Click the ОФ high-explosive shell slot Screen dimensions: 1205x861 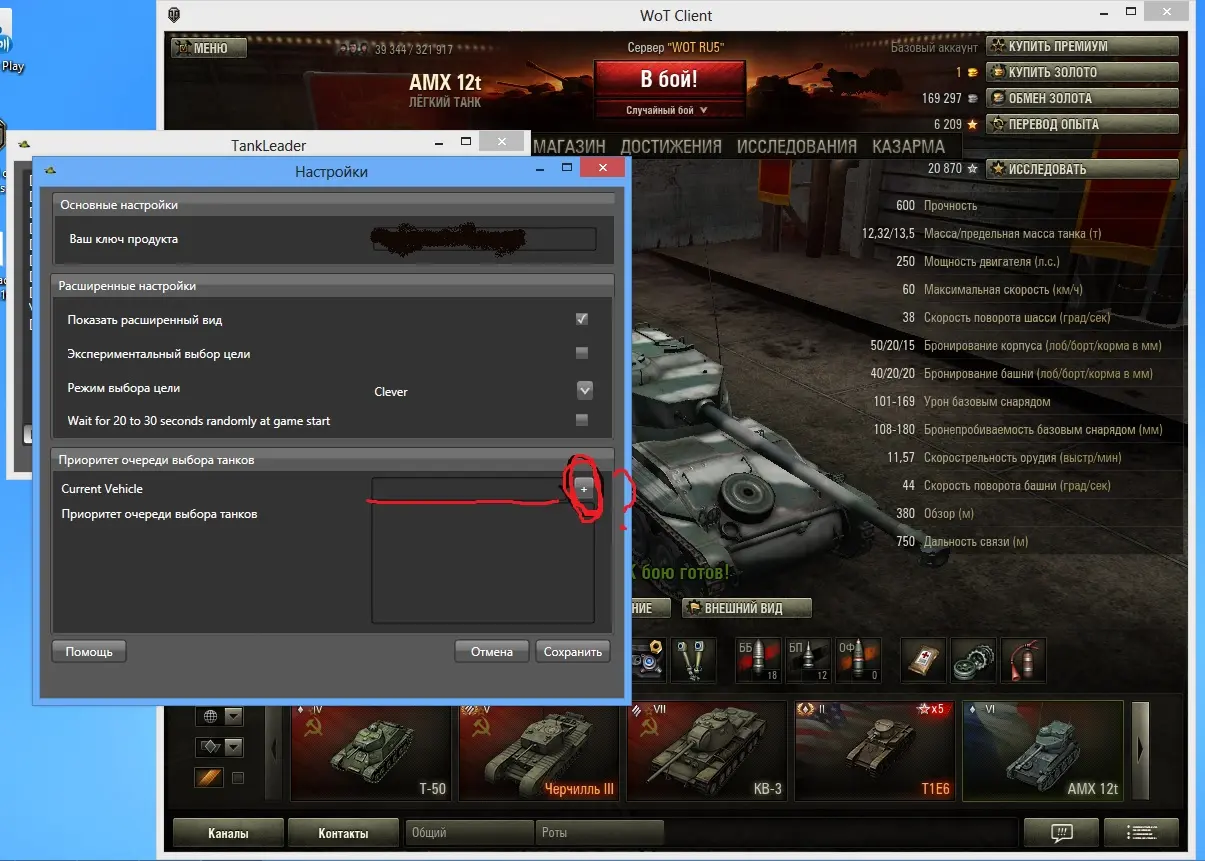coord(859,661)
